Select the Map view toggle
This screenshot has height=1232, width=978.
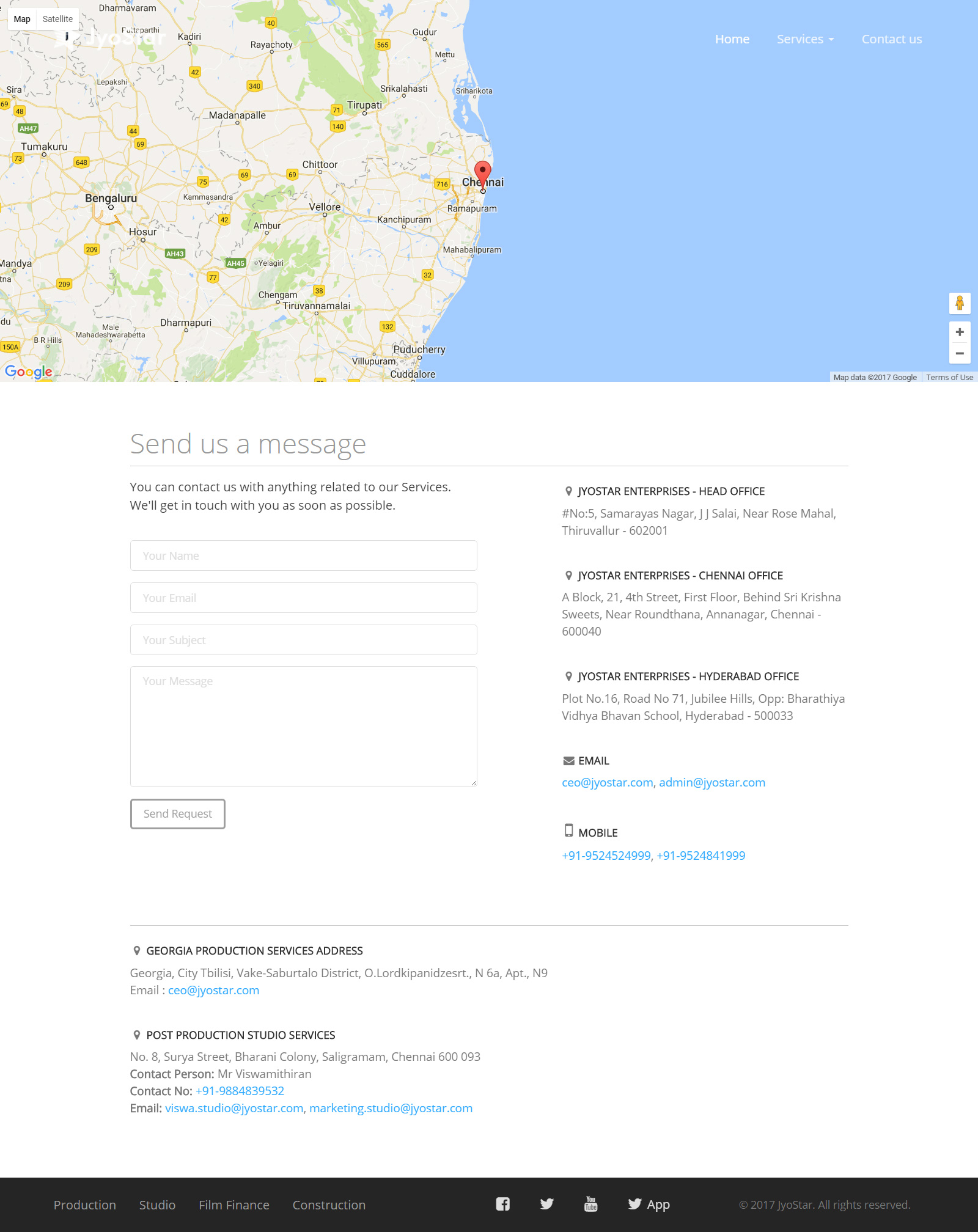pyautogui.click(x=22, y=19)
